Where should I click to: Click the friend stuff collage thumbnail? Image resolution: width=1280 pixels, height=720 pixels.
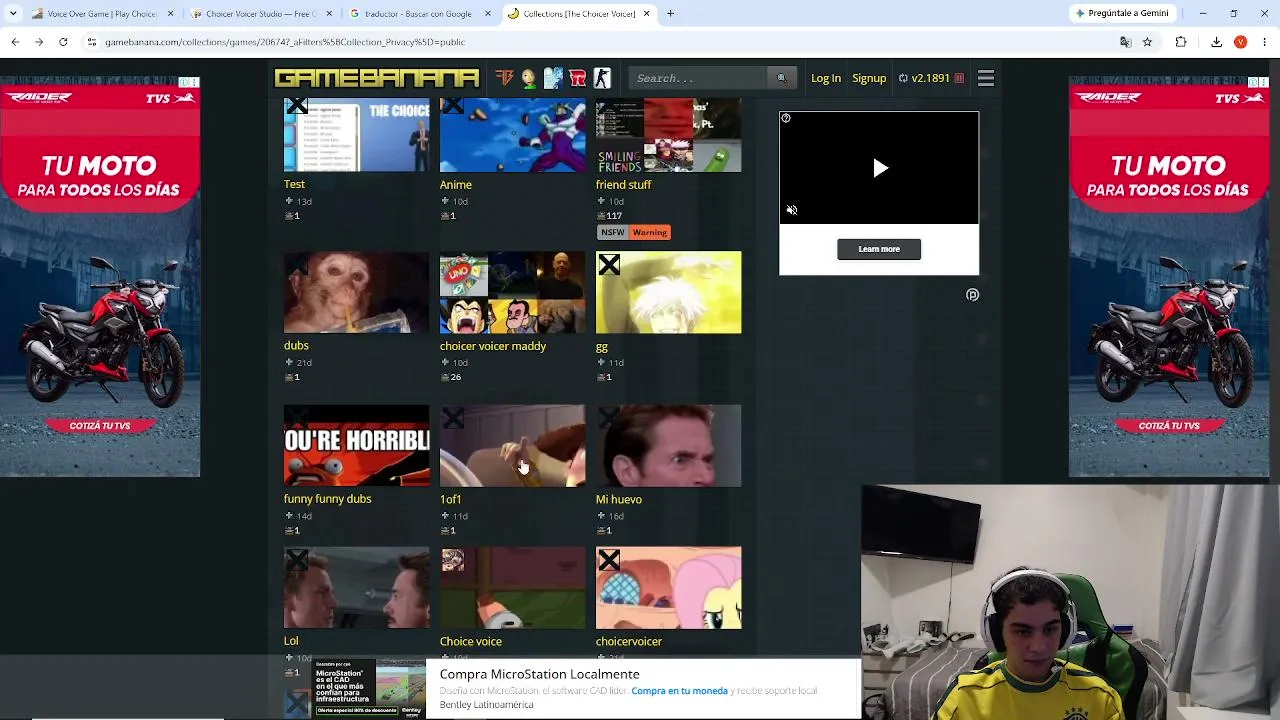coord(669,135)
